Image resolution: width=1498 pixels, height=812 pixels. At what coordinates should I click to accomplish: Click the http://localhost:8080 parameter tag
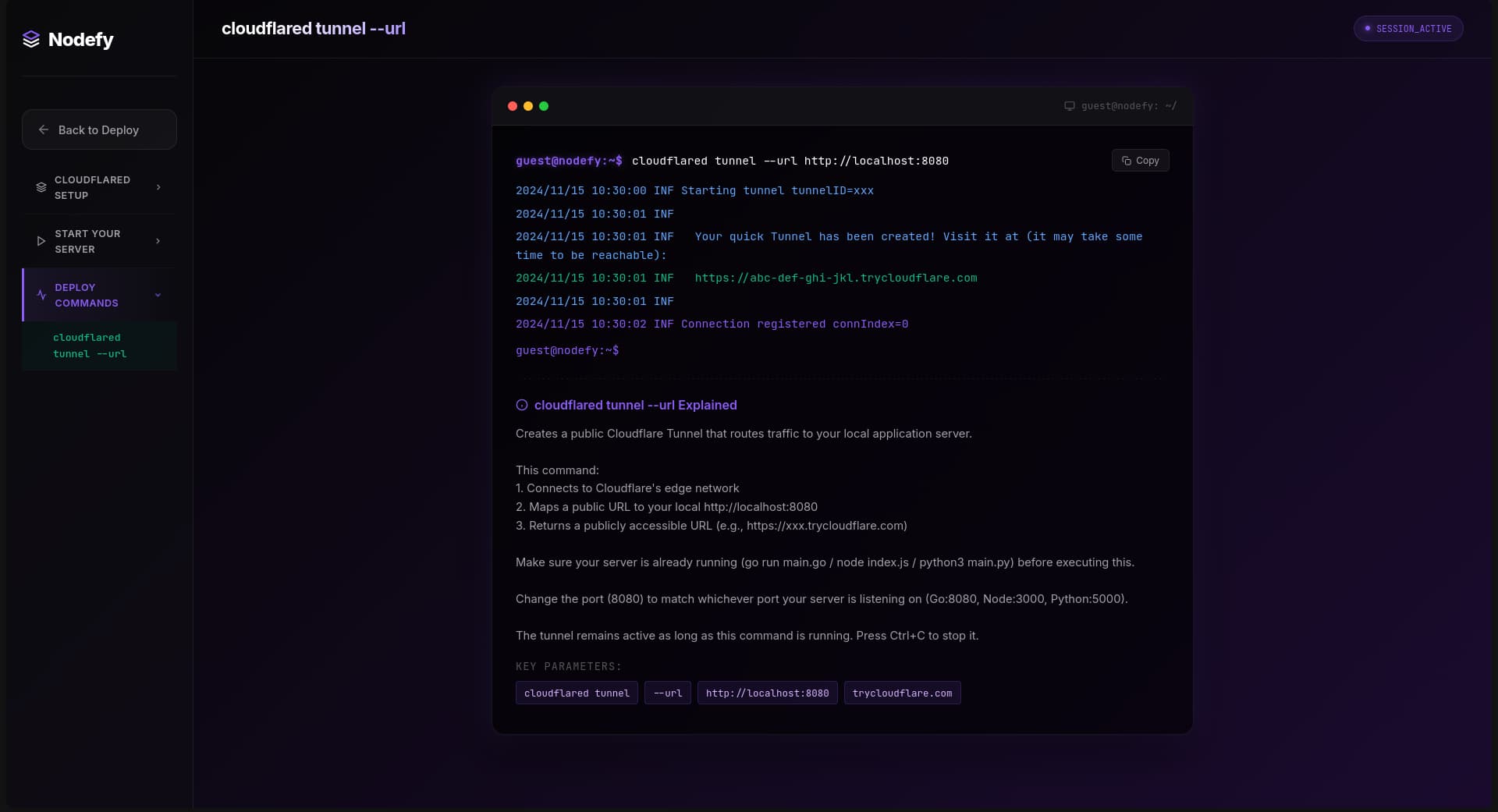pos(767,693)
